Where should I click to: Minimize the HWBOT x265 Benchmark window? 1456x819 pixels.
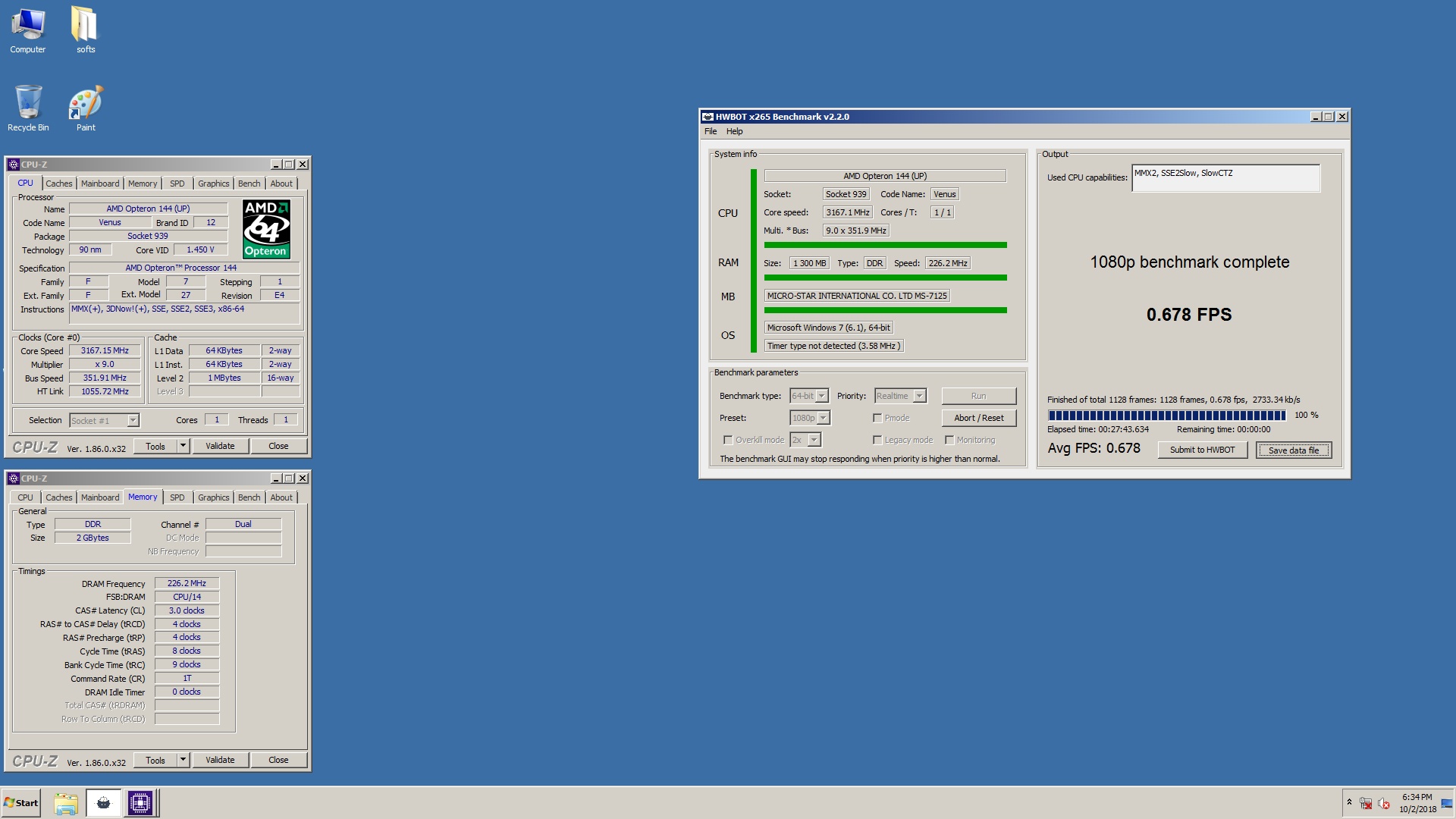tap(1316, 117)
